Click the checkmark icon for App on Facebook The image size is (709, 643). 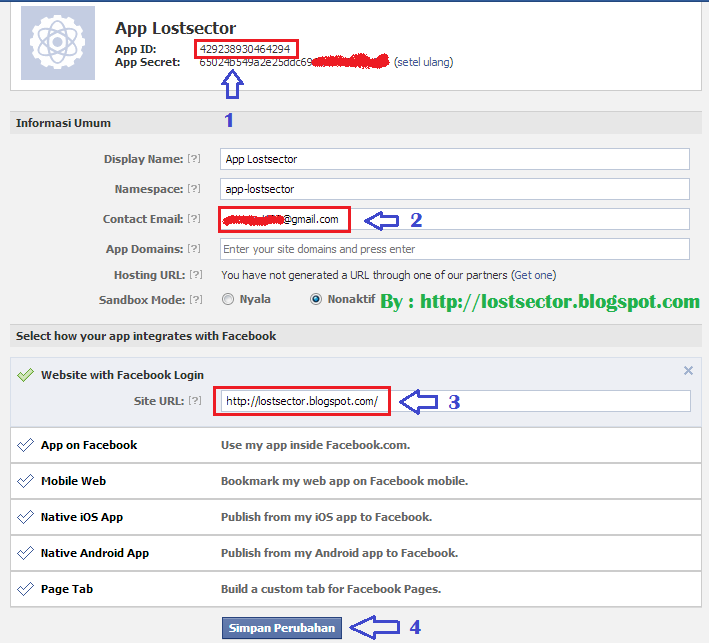click(x=25, y=445)
